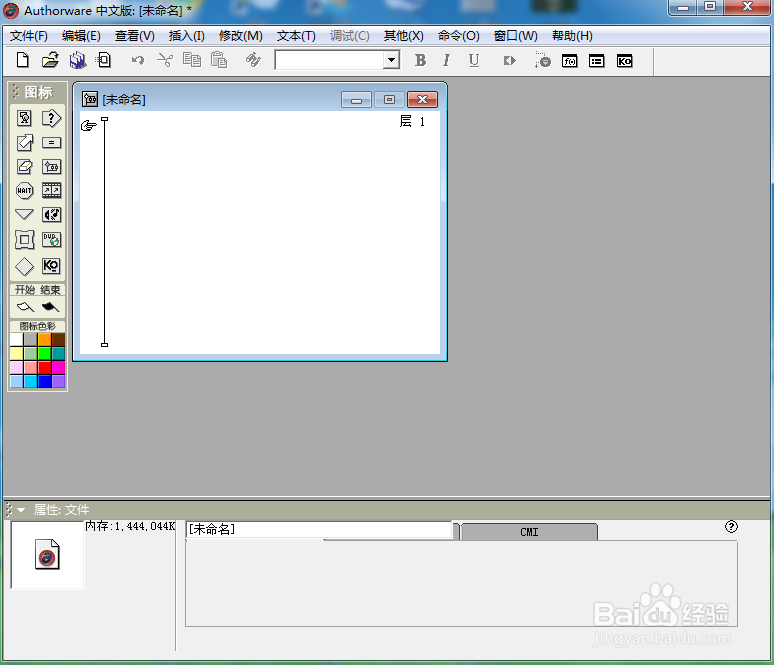Click the New file toolbar icon
Image resolution: width=774 pixels, height=665 pixels.
pos(23,60)
